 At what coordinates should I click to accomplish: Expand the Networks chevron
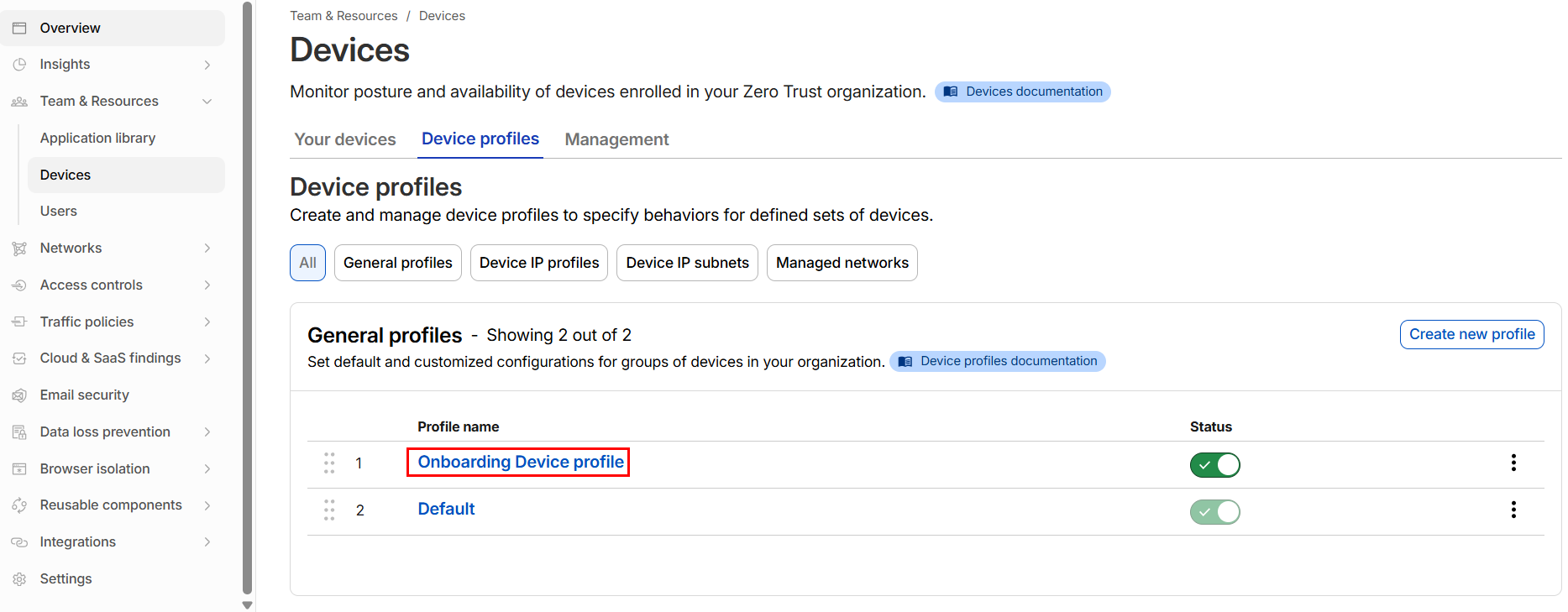(x=207, y=248)
